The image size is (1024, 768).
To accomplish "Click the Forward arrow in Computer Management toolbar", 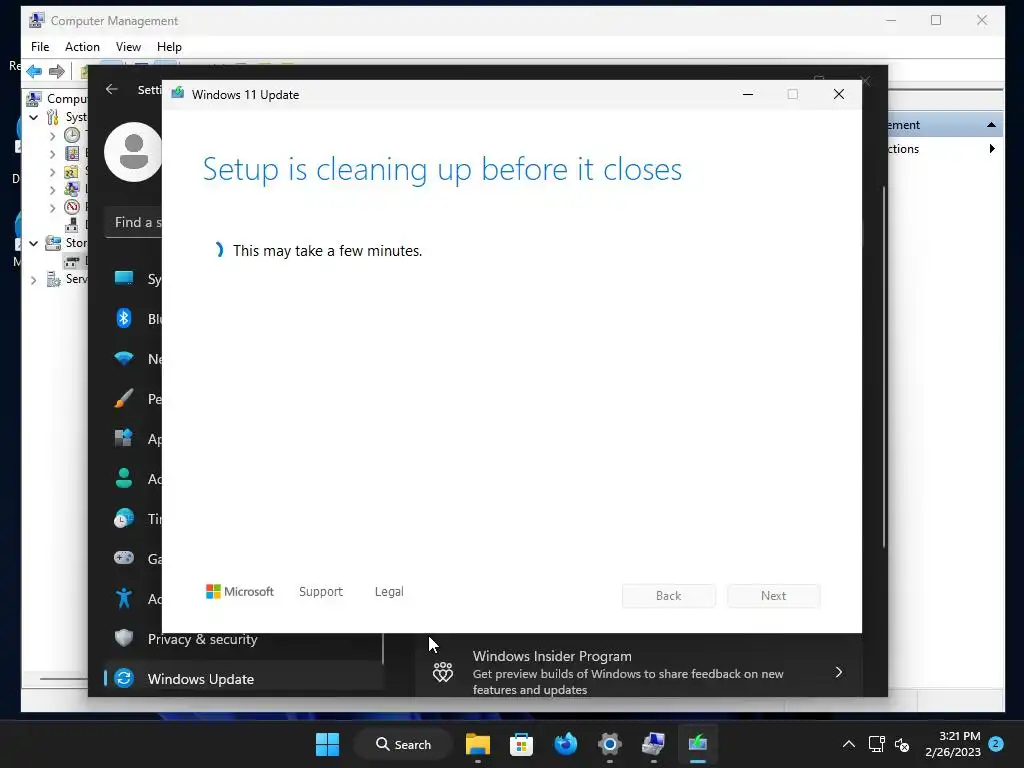I will click(x=57, y=71).
